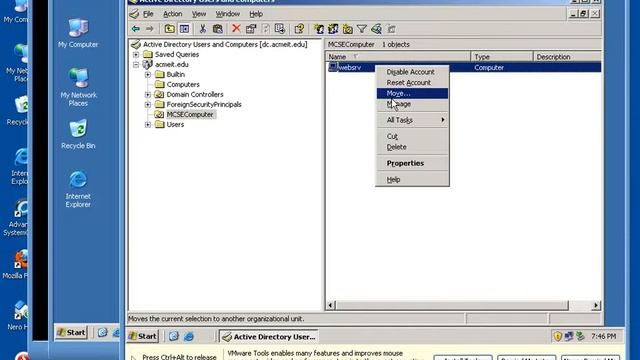The width and height of the screenshot is (640, 360).
Task: Click the outer Start button beside desktop icons
Action: click(x=71, y=332)
